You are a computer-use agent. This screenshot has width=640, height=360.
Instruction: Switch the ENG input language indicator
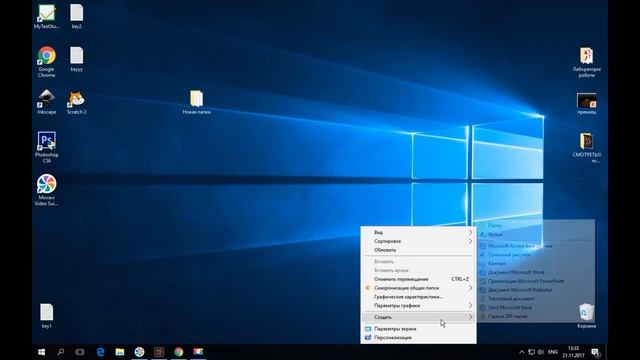pyautogui.click(x=553, y=352)
